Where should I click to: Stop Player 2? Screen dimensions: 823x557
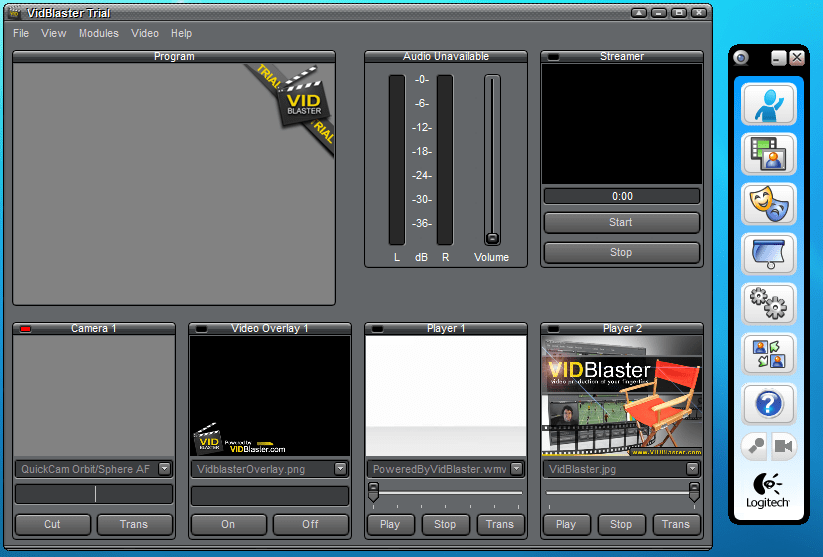tap(621, 524)
